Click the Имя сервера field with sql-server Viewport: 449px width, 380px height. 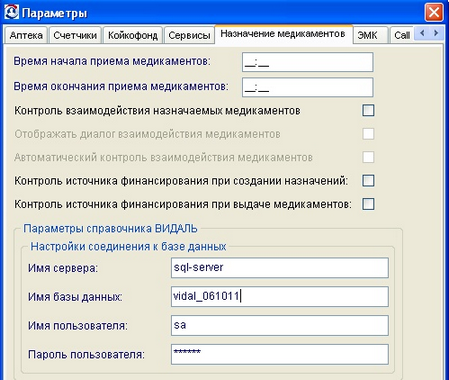pos(280,267)
